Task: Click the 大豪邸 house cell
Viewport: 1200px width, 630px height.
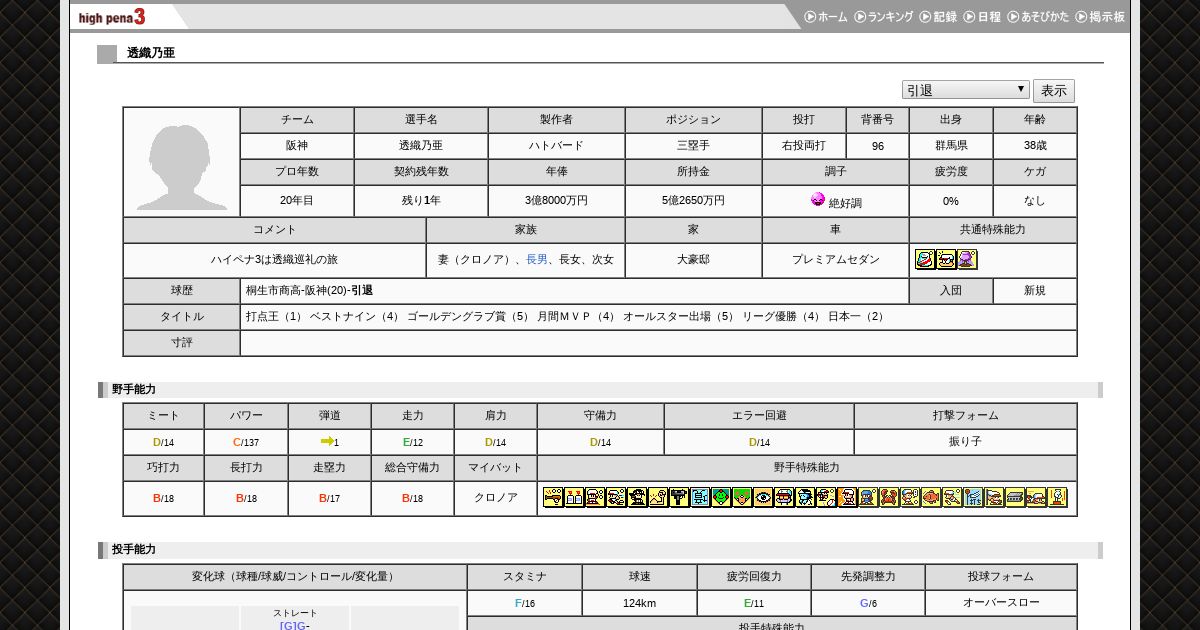Action: pyautogui.click(x=693, y=260)
